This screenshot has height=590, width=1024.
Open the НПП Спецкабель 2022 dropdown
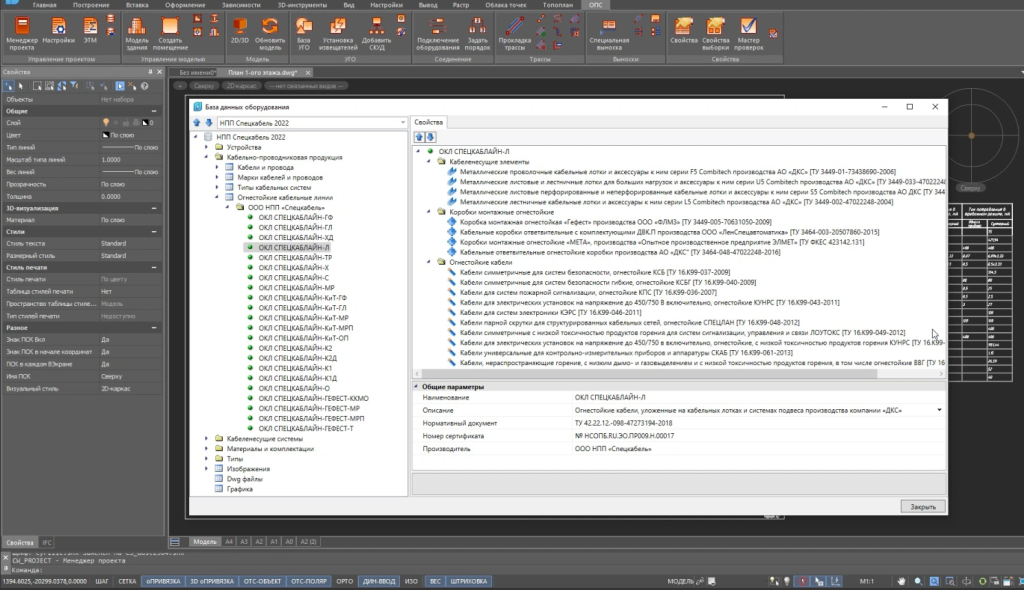coord(404,123)
